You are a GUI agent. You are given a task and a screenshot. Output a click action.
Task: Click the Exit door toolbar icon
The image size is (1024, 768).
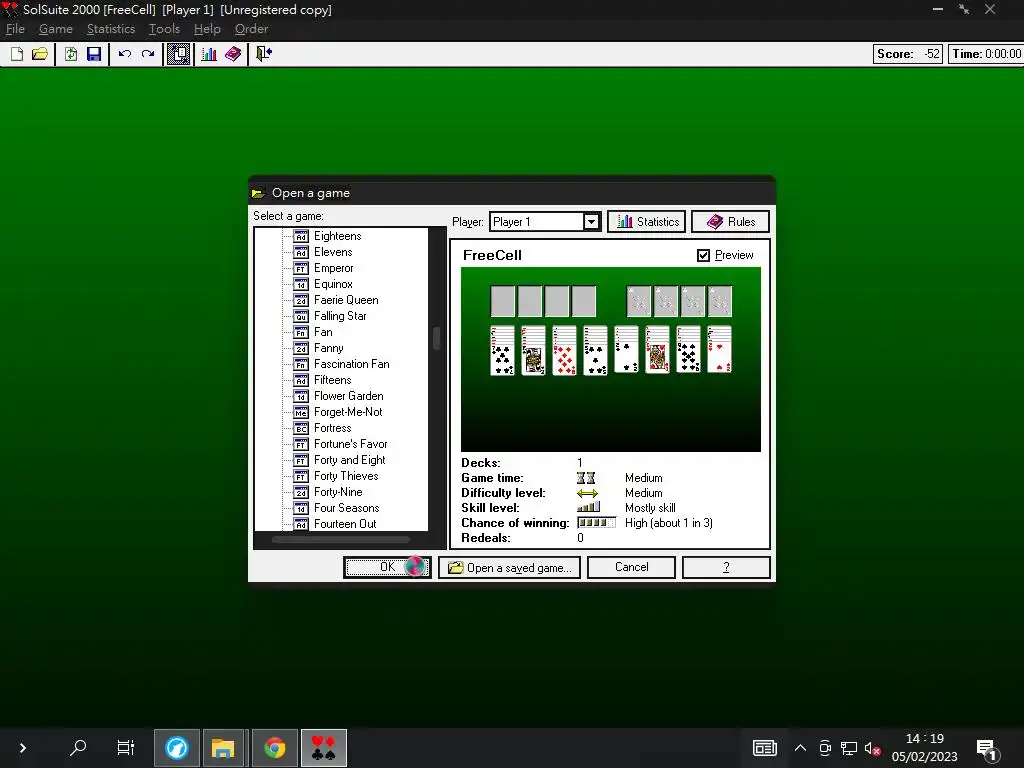(264, 54)
